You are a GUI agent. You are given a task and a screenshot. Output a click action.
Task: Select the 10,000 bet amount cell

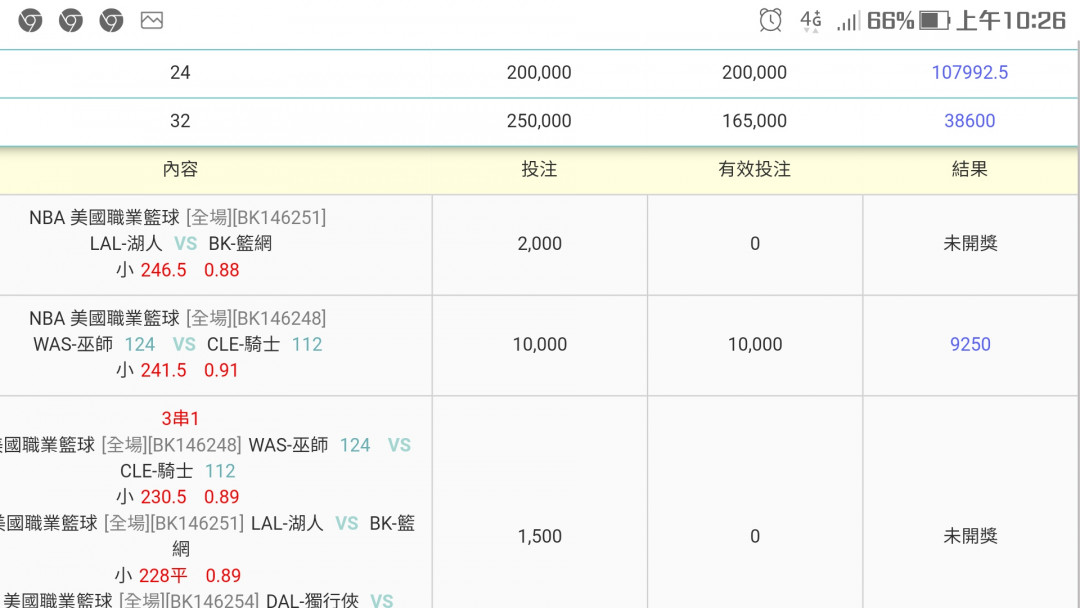tap(539, 344)
